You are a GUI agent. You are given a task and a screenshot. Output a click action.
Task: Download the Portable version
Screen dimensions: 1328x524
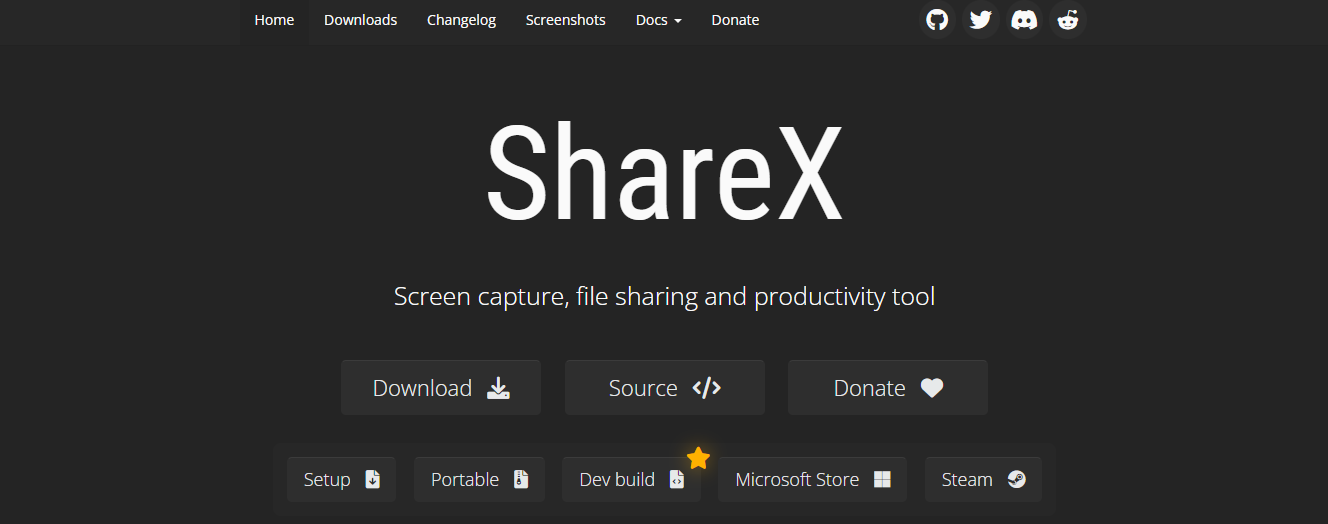(479, 480)
